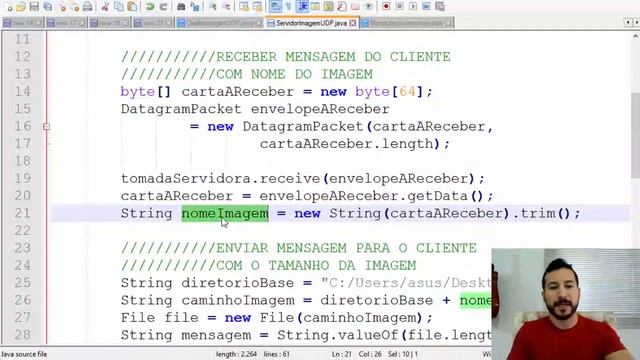
Task: Toggle synchronize horizontal scrolling icon
Action: tap(257, 7)
